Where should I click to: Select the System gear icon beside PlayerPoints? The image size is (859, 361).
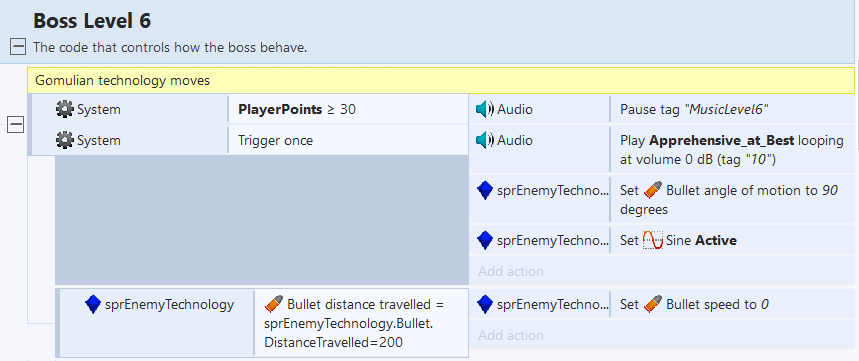coord(65,110)
